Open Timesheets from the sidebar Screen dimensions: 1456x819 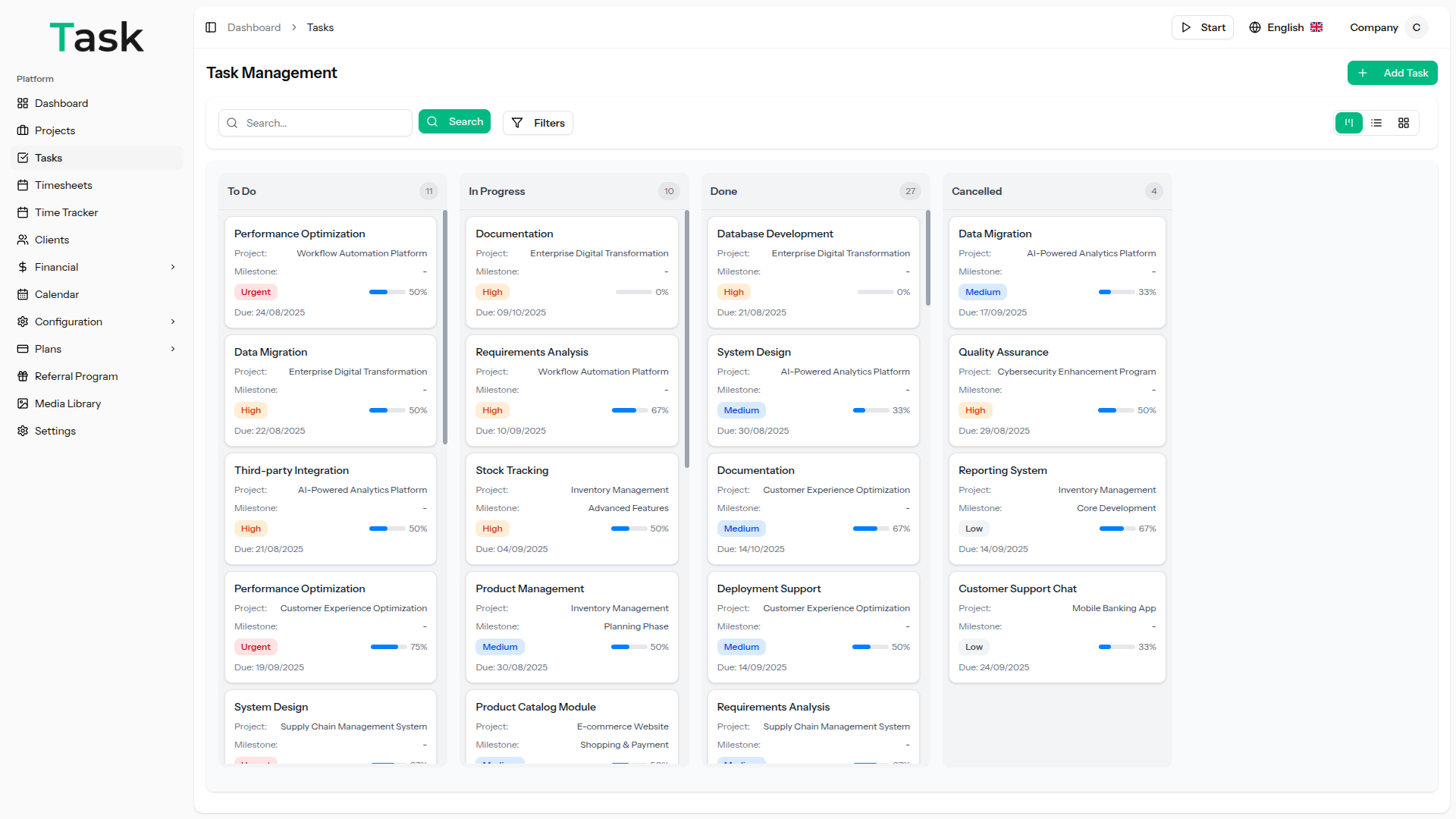point(64,185)
